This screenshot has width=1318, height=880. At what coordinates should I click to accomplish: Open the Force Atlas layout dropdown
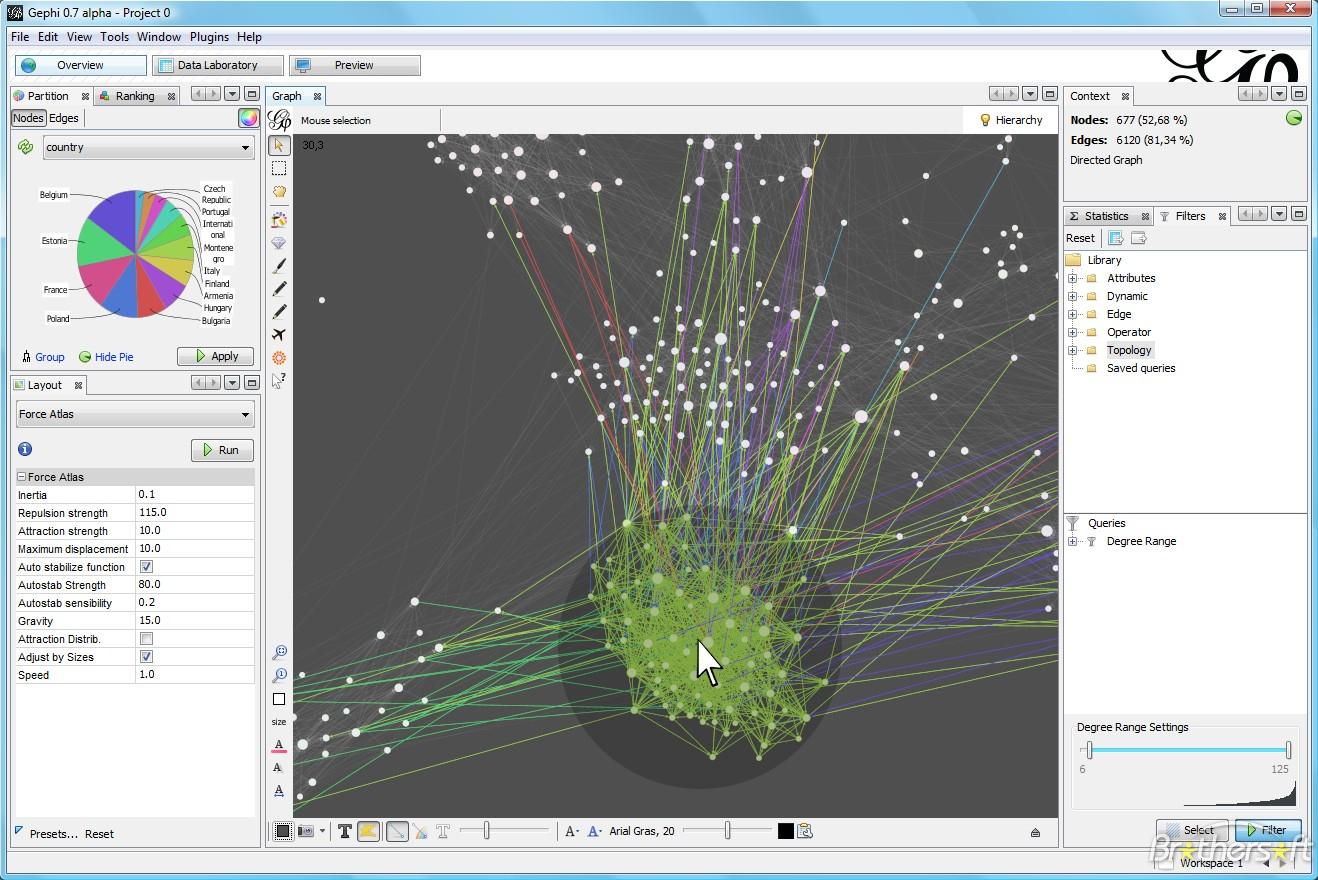[135, 414]
